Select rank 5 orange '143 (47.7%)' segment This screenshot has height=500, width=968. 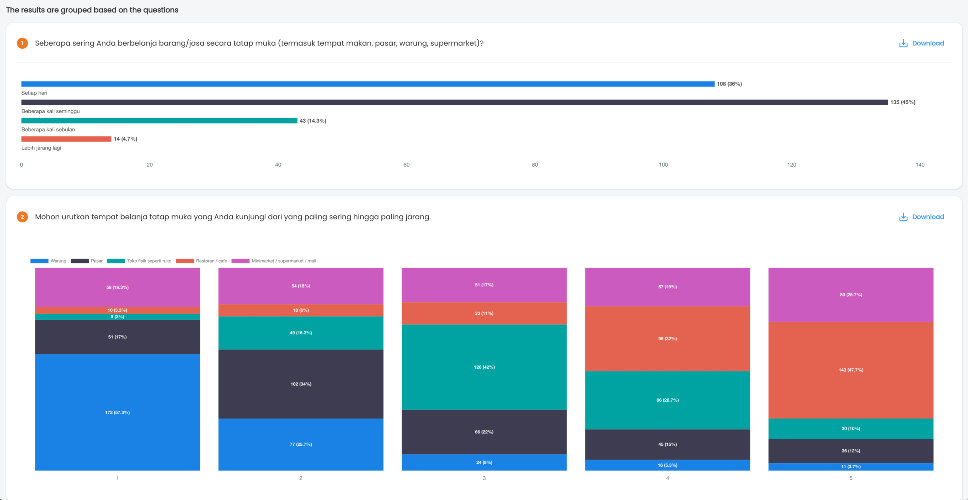(851, 370)
